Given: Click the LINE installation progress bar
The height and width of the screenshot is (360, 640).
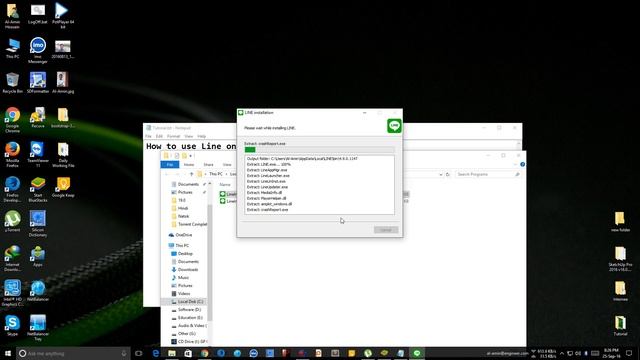Looking at the screenshot, I should [x=319, y=150].
